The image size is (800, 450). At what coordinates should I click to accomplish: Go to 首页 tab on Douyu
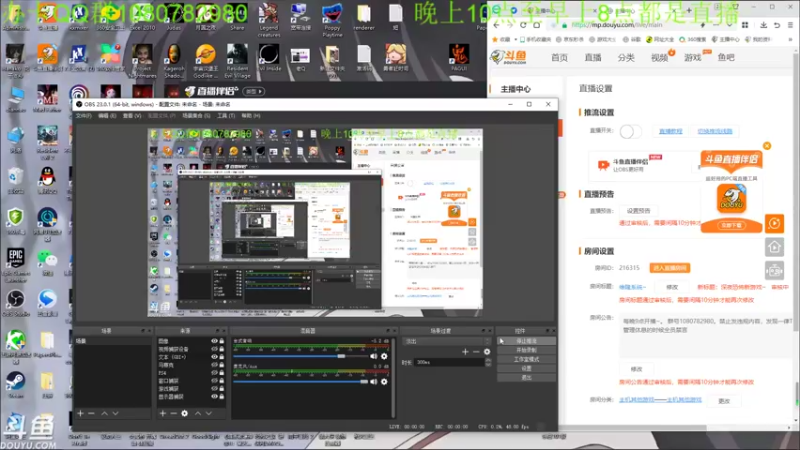tap(559, 58)
